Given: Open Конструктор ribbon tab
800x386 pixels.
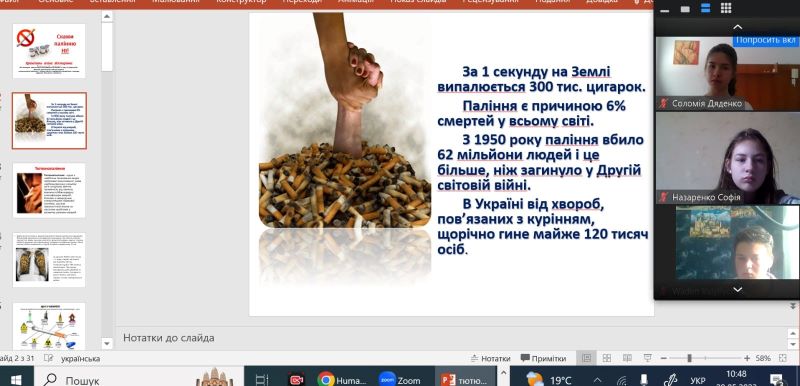Looking at the screenshot, I should coord(241,2).
